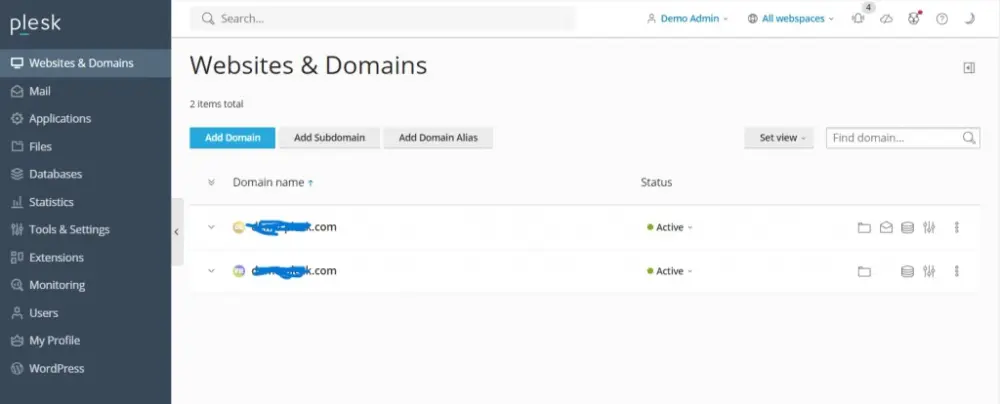Open three-dot menu for the first domain
This screenshot has height=404, width=1000.
[x=957, y=227]
